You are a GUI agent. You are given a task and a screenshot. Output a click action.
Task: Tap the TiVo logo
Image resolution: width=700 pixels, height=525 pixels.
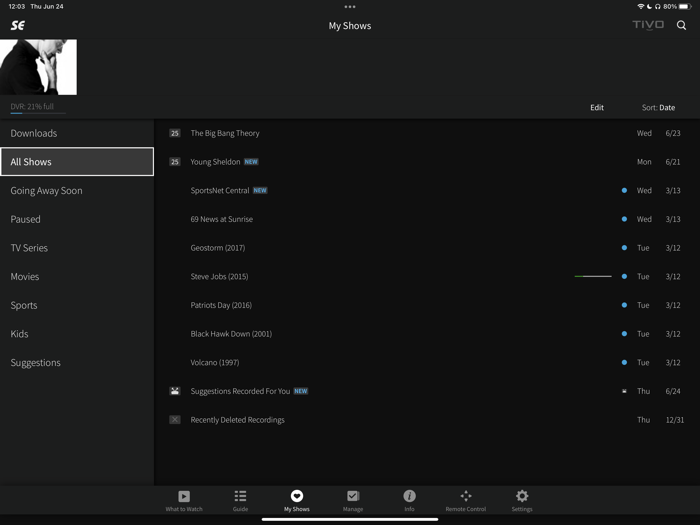648,25
